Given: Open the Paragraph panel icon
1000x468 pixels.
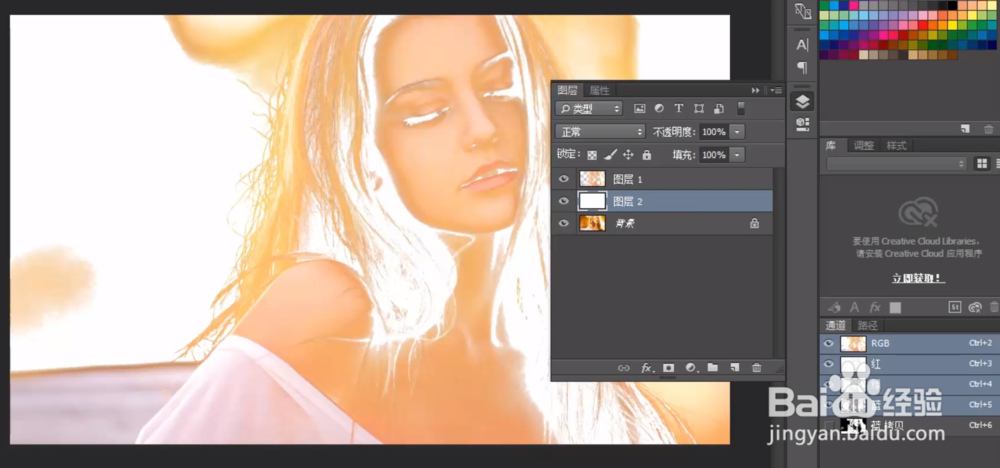Looking at the screenshot, I should pos(802,67).
